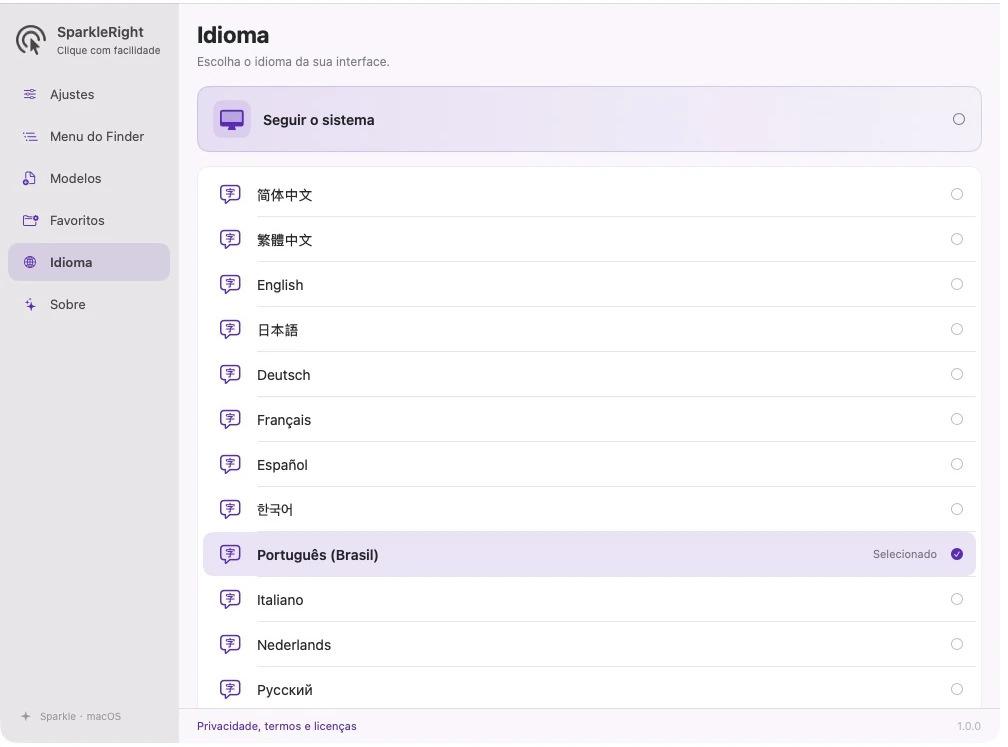Click the SparkleRight app title
1008x747 pixels.
[100, 32]
